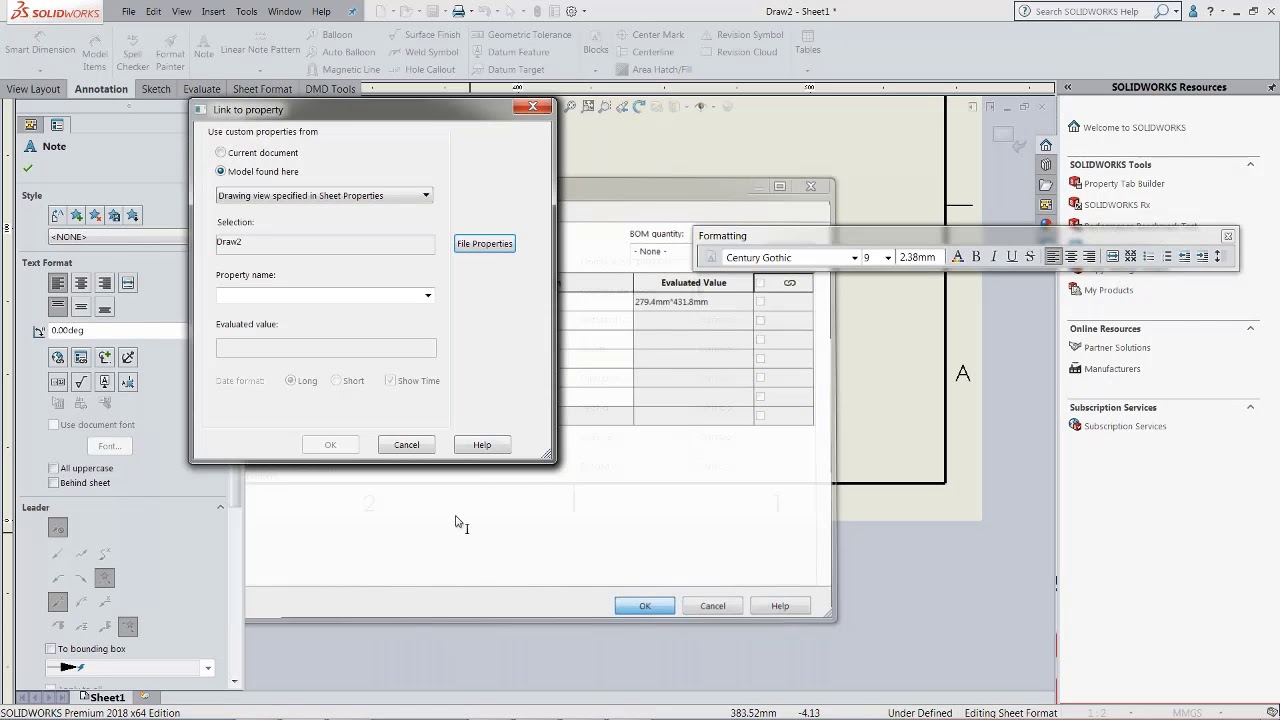Open Property Tab Builder
The image size is (1280, 720).
(x=1124, y=184)
